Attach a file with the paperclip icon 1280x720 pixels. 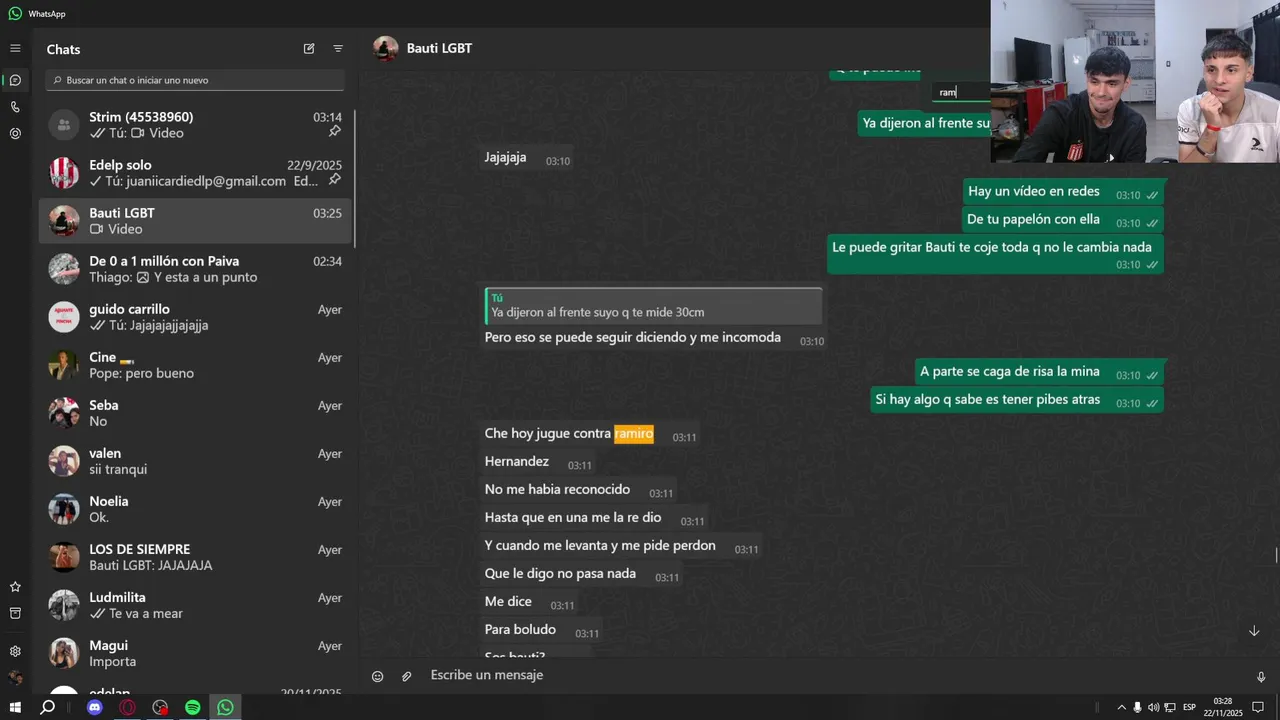click(x=407, y=676)
